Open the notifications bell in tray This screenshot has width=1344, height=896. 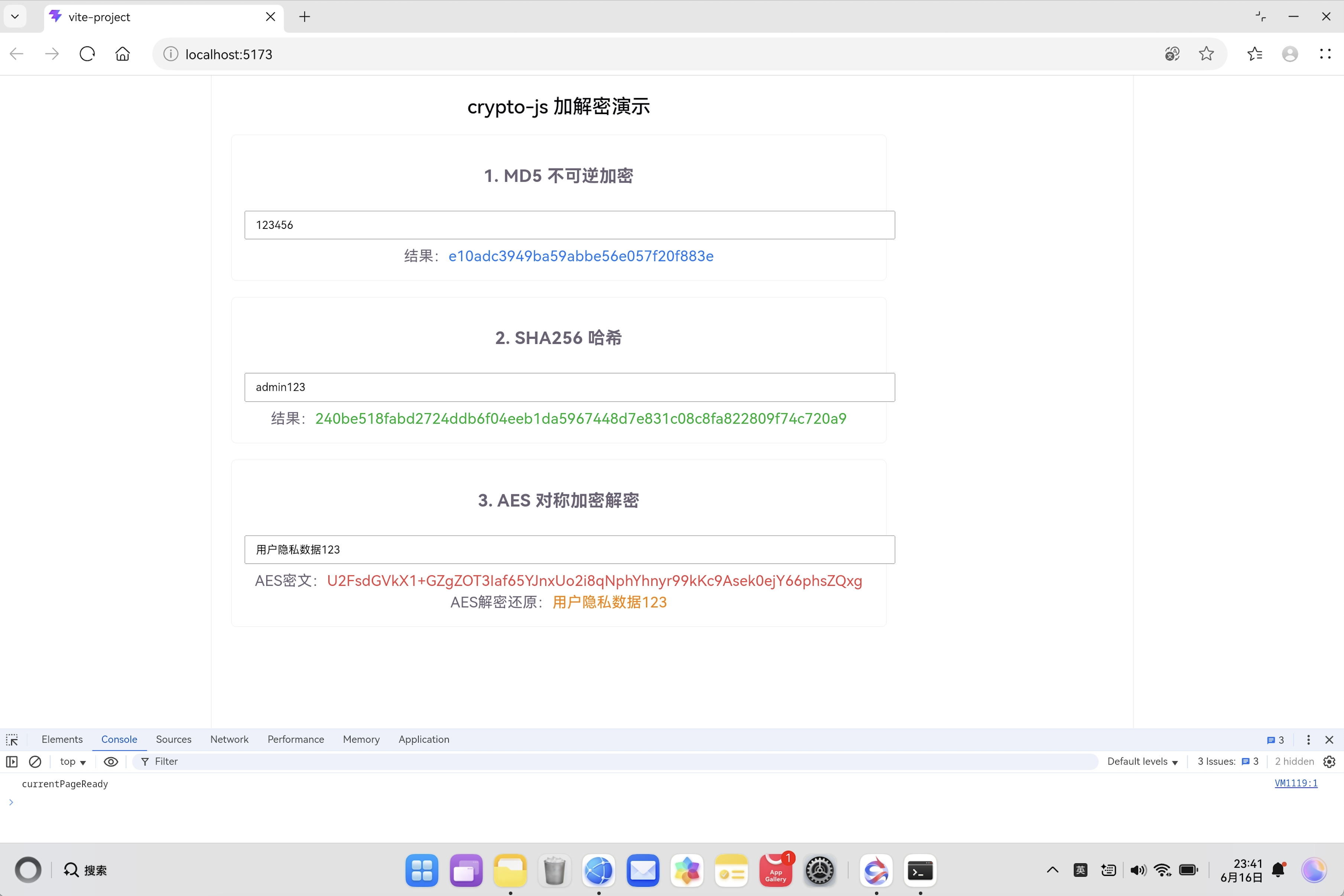pos(1279,870)
